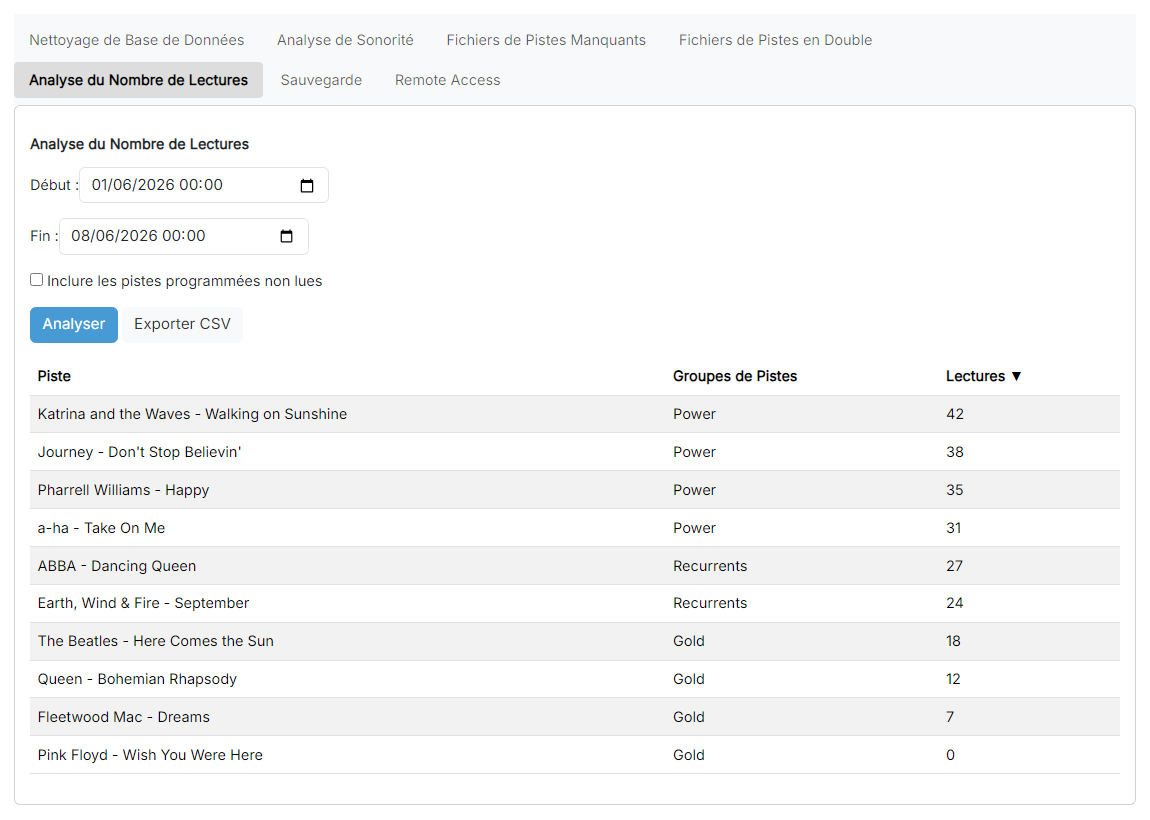Screen dimensions: 1150x820
Task: Open the Fin date calendar picker icon
Action: click(x=286, y=236)
